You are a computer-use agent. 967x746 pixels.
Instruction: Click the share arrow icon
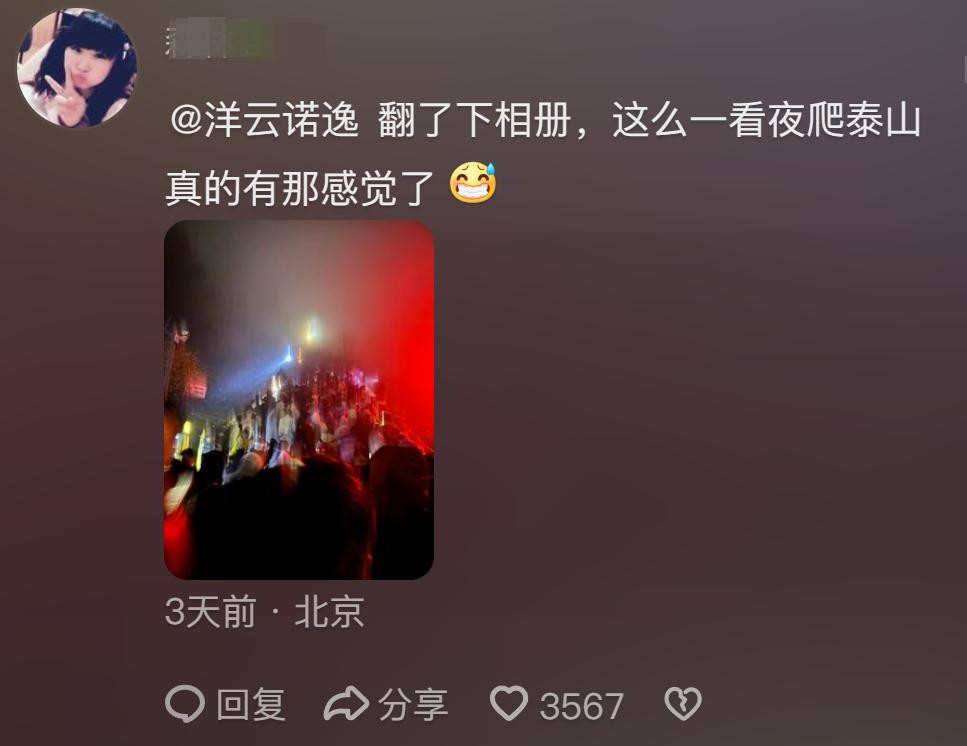[x=346, y=703]
